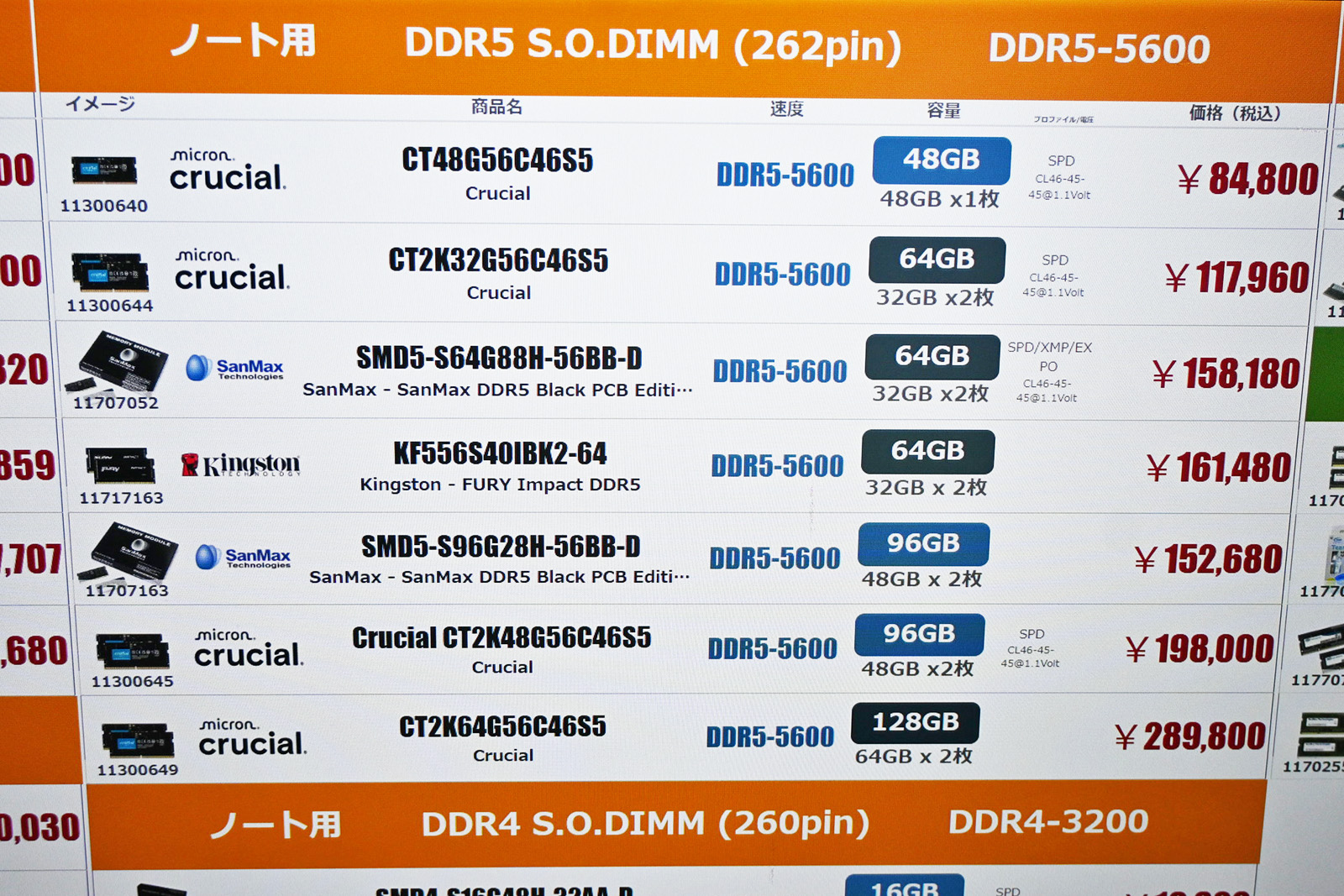1344x896 pixels.
Task: Click the product name KF556S40IBK2-64
Action: (x=501, y=453)
